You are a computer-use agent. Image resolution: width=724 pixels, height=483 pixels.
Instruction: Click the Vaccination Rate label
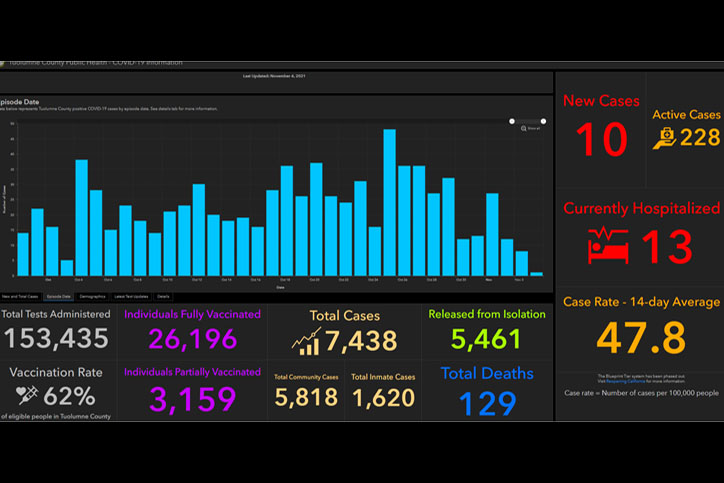click(56, 372)
